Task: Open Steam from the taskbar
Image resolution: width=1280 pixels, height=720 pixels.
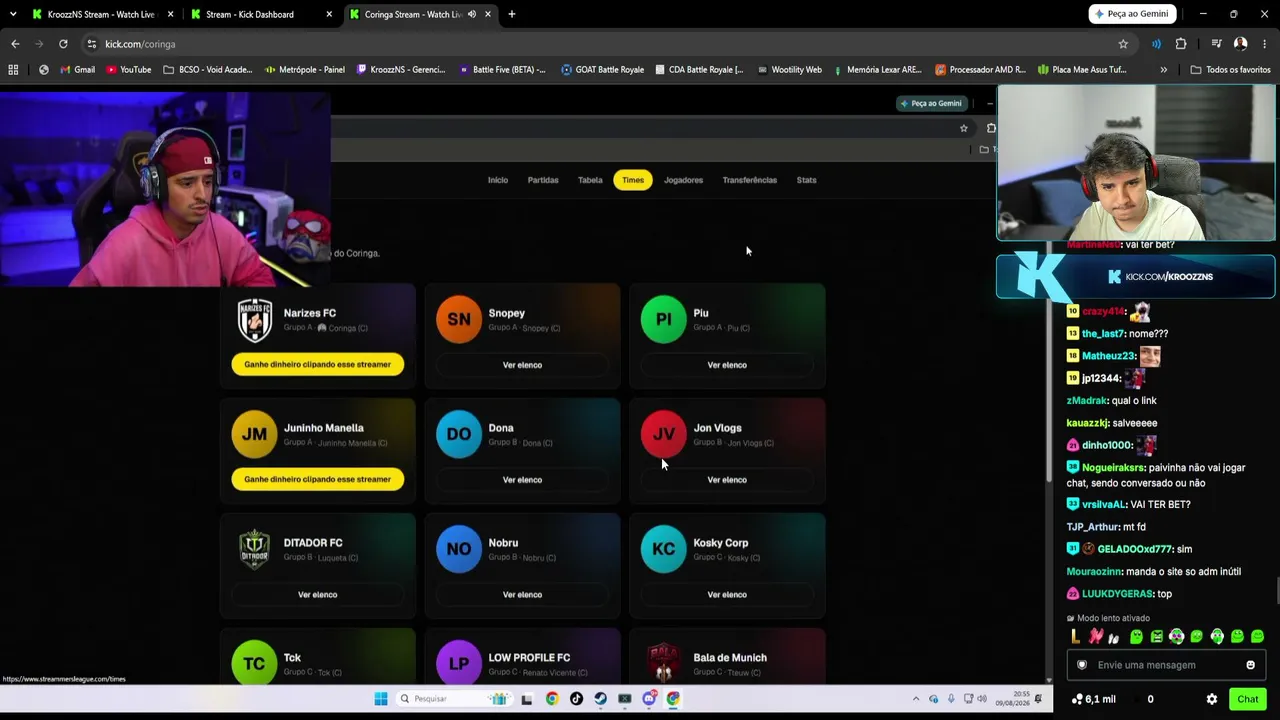Action: [600, 699]
